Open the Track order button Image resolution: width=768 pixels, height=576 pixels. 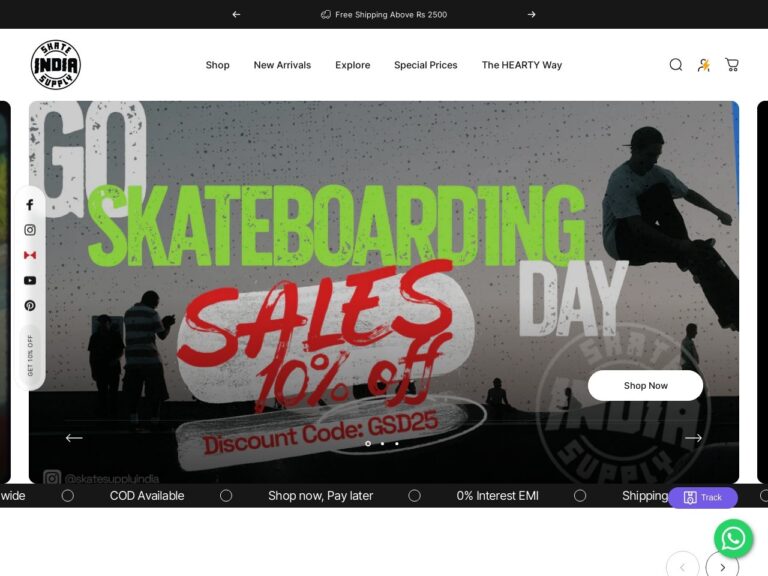703,498
